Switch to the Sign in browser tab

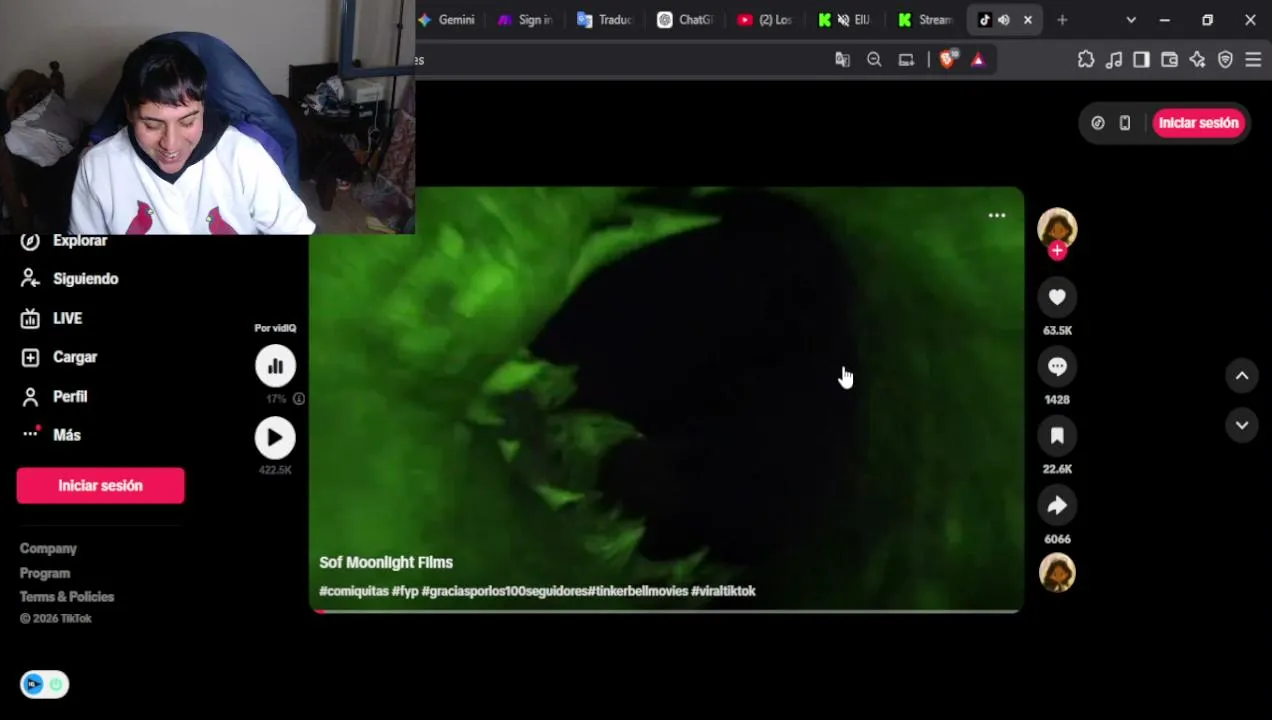[526, 20]
